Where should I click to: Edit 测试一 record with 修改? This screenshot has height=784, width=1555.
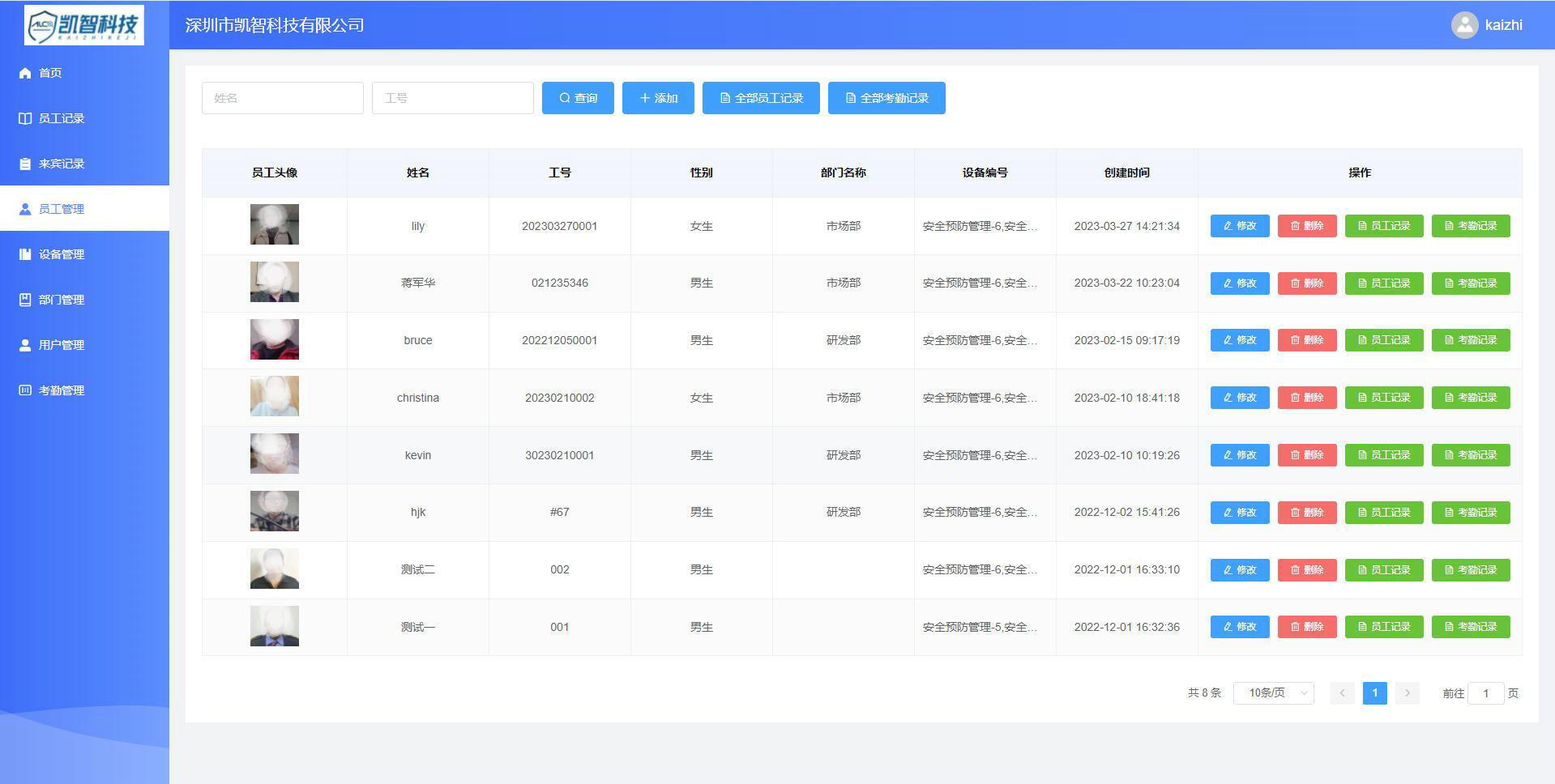coord(1240,627)
